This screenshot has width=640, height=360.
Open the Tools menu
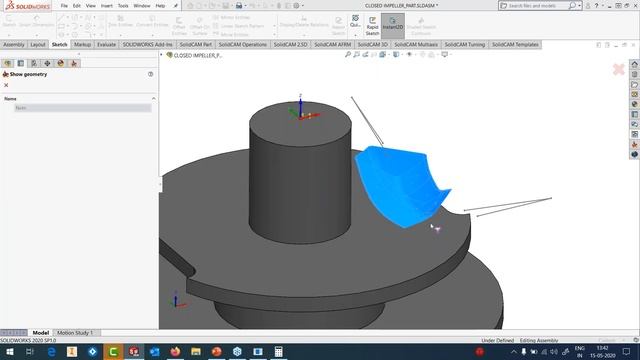click(123, 6)
